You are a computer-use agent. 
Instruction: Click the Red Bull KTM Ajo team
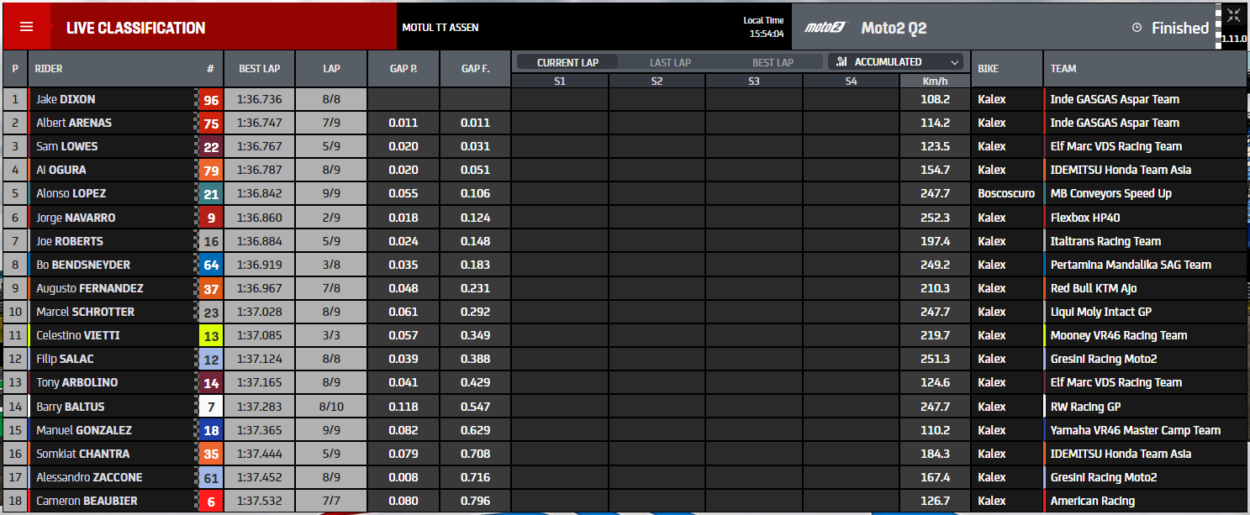[1093, 288]
